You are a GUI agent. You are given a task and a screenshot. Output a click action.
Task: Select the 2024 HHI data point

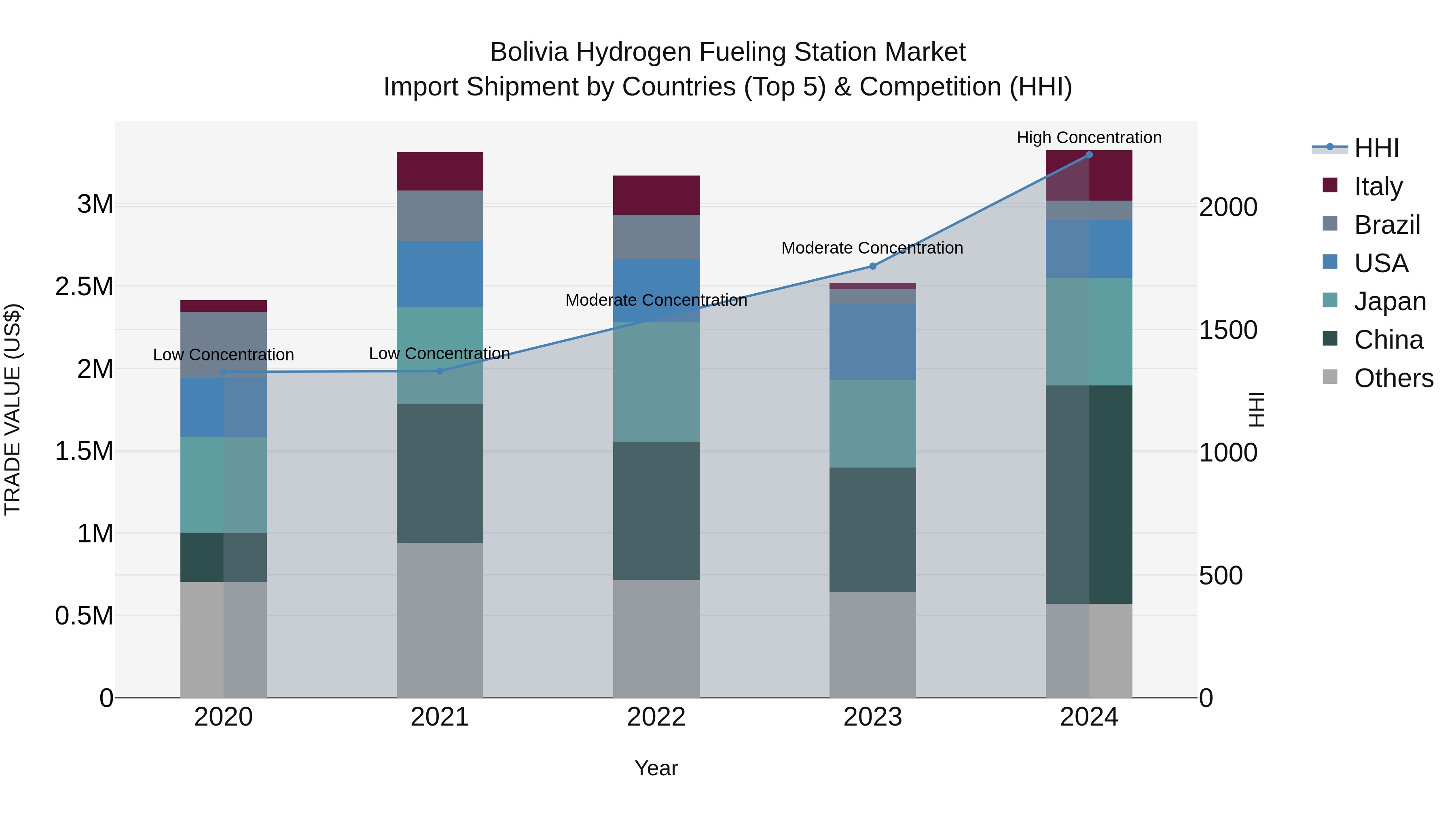click(x=1089, y=155)
